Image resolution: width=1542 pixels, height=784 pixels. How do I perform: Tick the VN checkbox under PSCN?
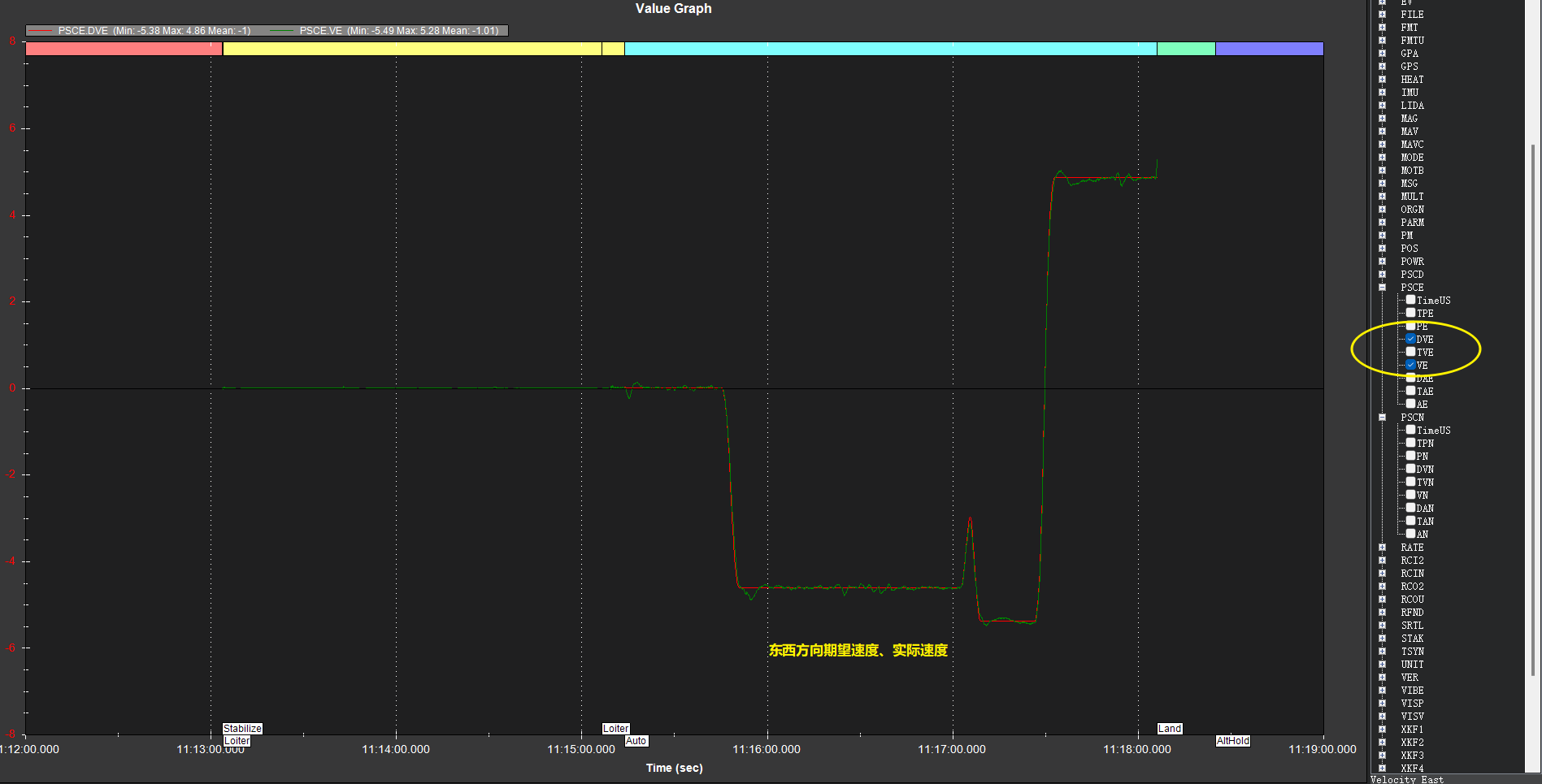tap(1410, 495)
